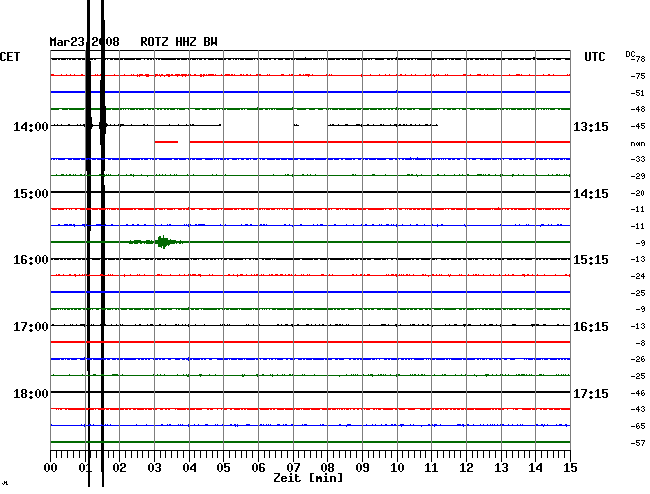Click minute tick label 07
Viewport: 650px width, 494px height.
pyautogui.click(x=293, y=468)
